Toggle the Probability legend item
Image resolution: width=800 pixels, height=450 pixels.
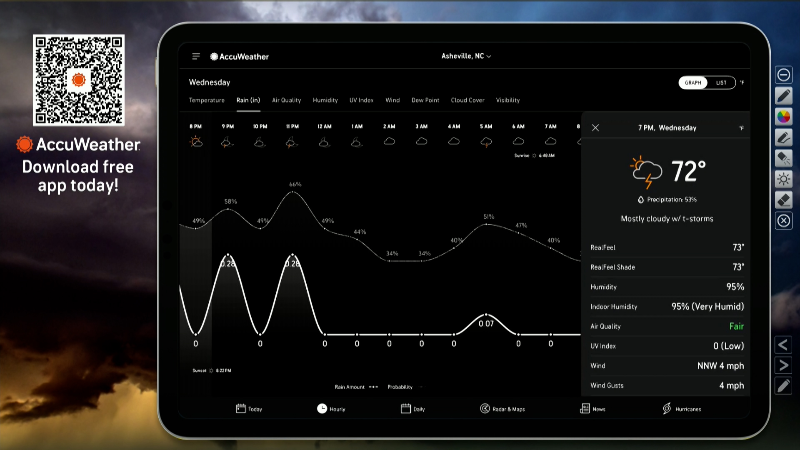tap(405, 387)
